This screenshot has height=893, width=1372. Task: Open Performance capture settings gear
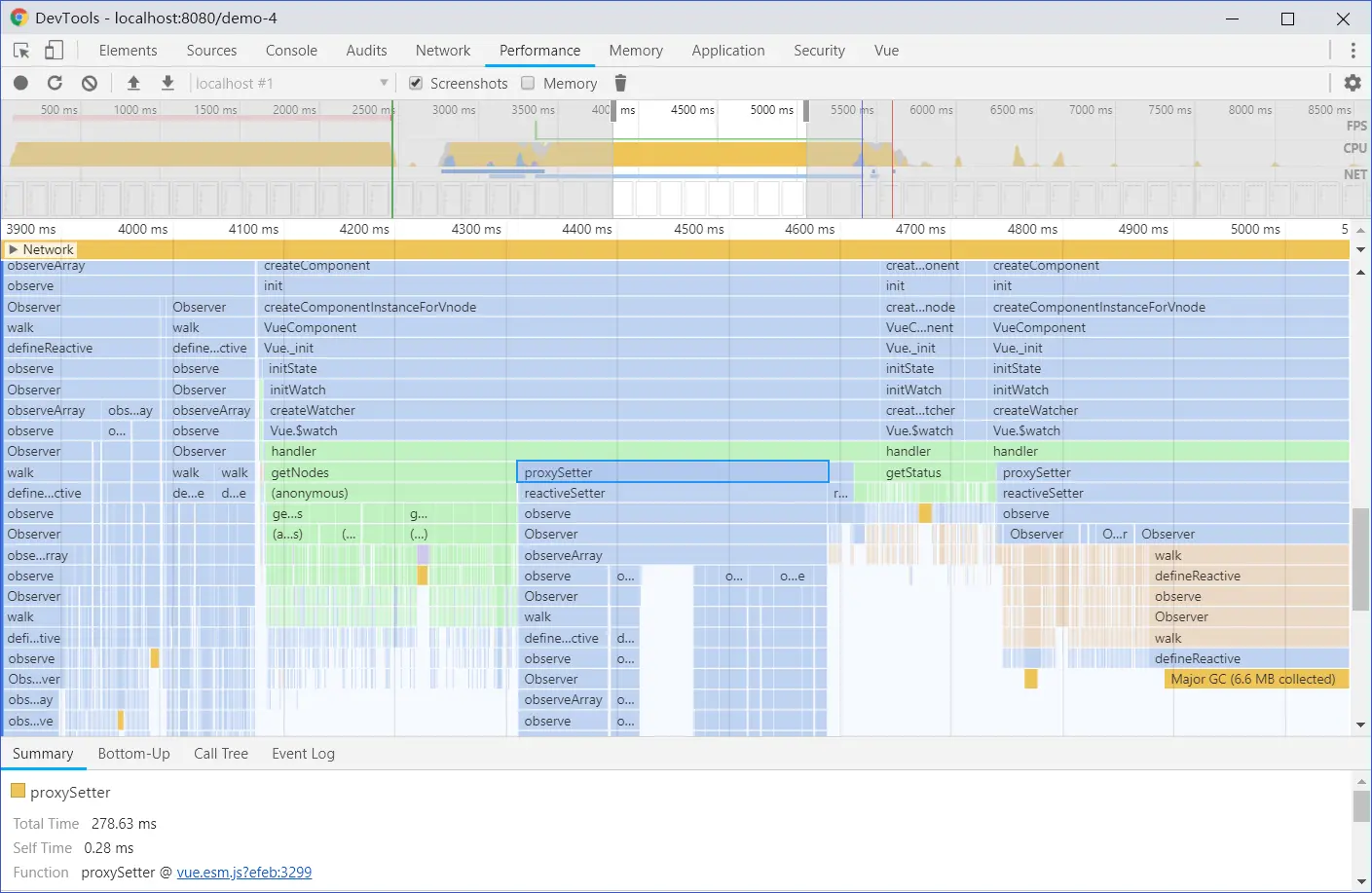pyautogui.click(x=1353, y=84)
